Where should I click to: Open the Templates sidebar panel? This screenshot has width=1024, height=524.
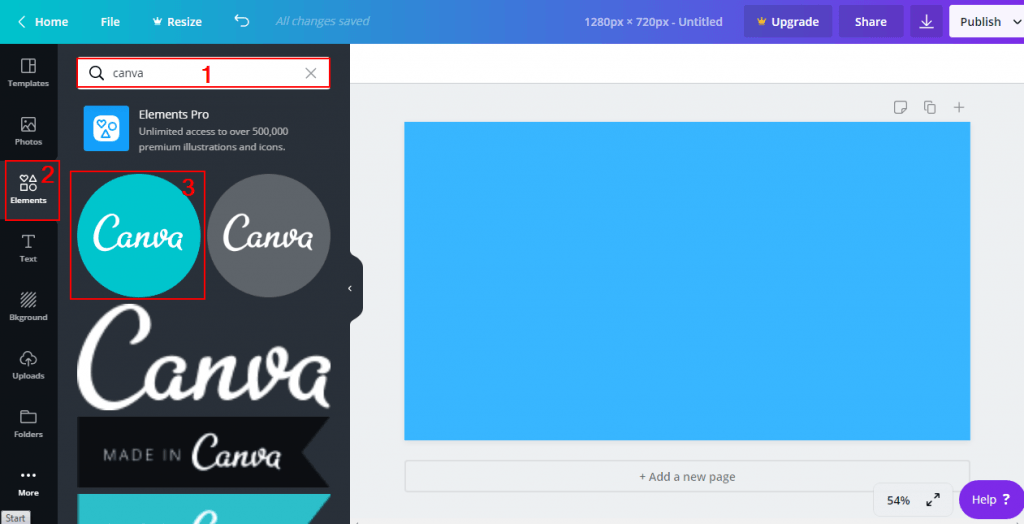[x=28, y=73]
